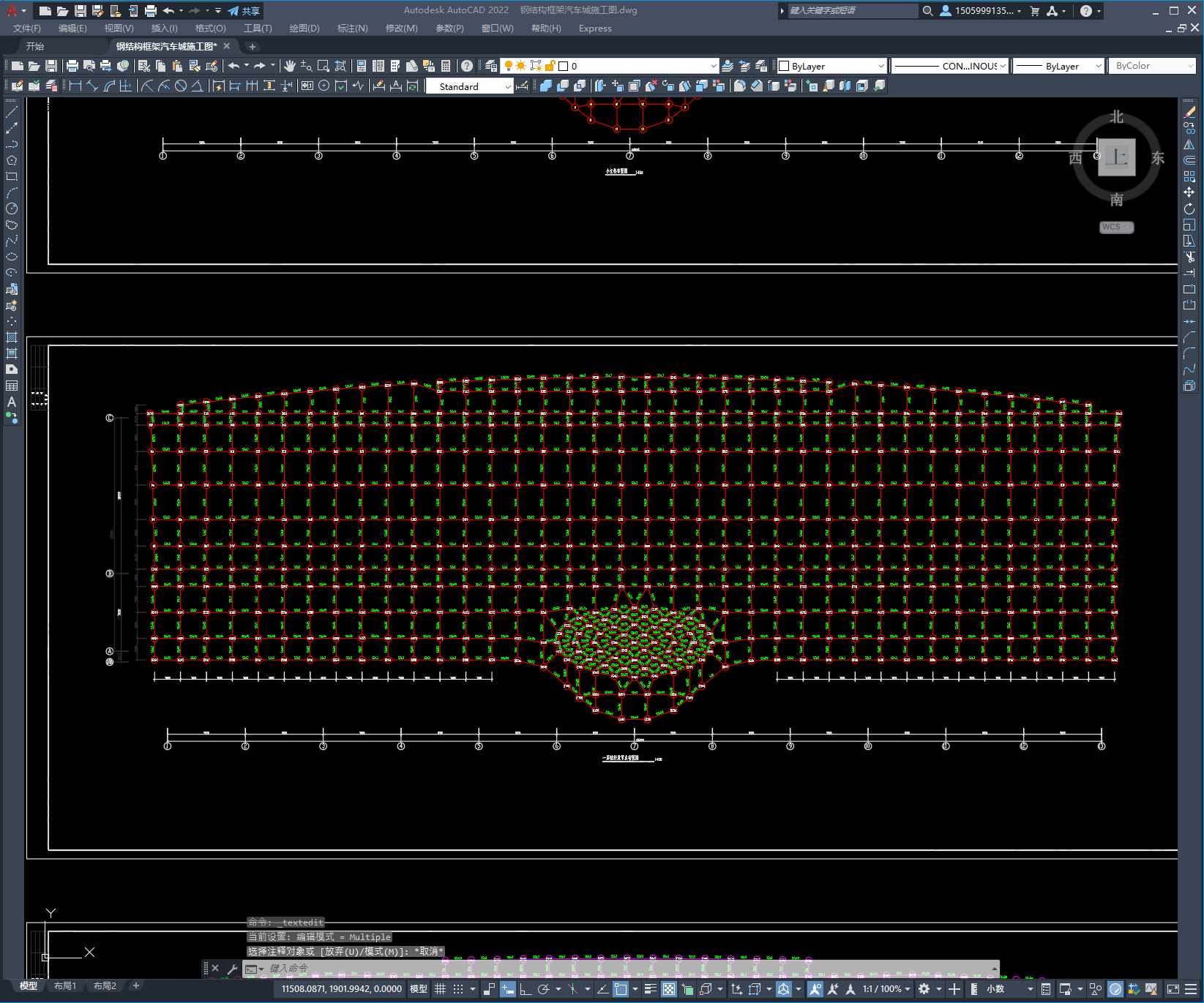This screenshot has height=1003, width=1204.
Task: Open the 视图(V) menu
Action: (x=119, y=29)
